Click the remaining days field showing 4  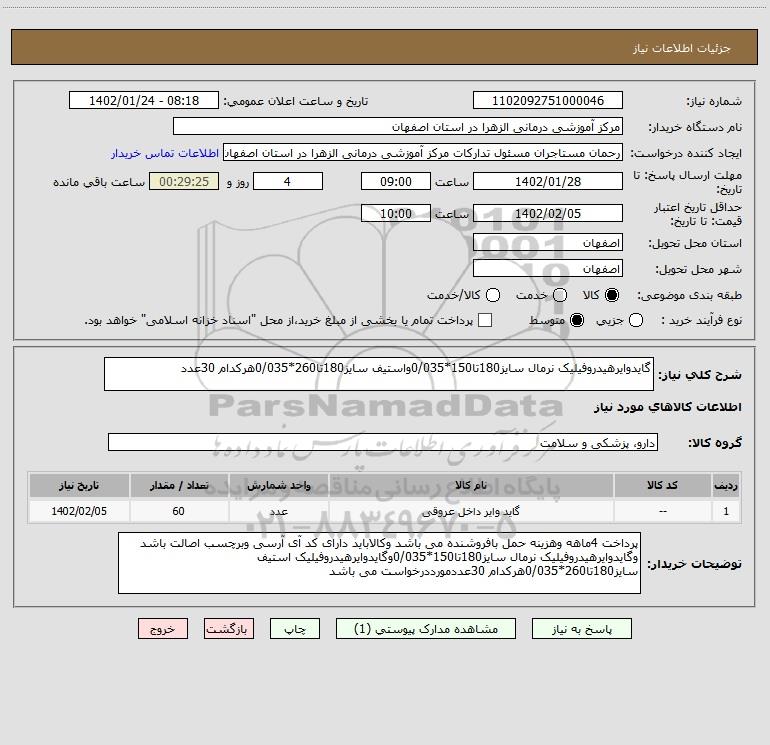point(288,181)
